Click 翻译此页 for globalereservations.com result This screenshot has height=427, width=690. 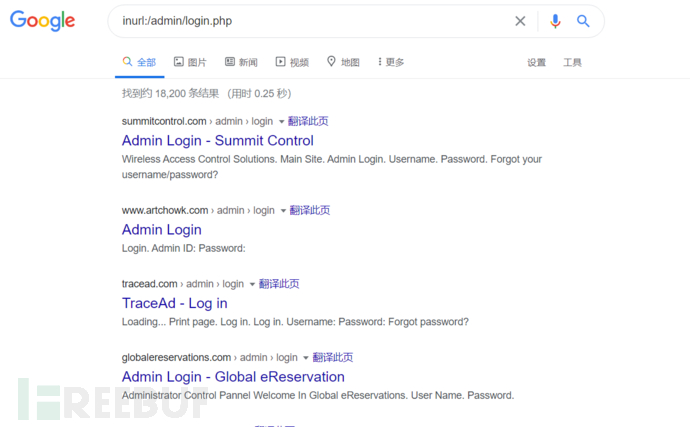333,357
